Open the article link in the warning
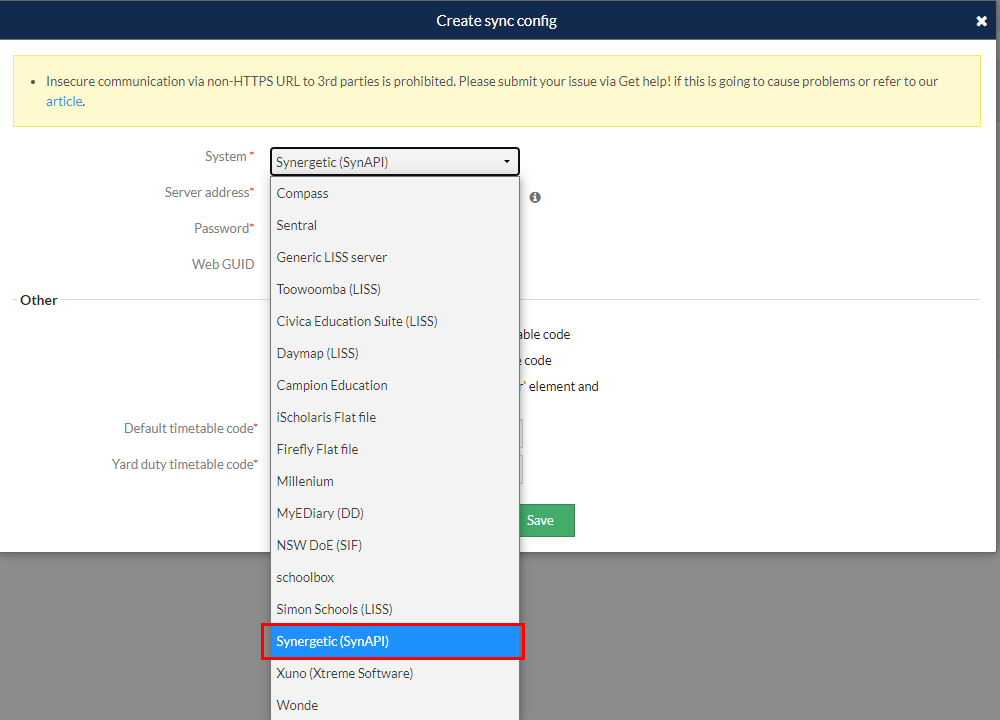 (x=64, y=101)
